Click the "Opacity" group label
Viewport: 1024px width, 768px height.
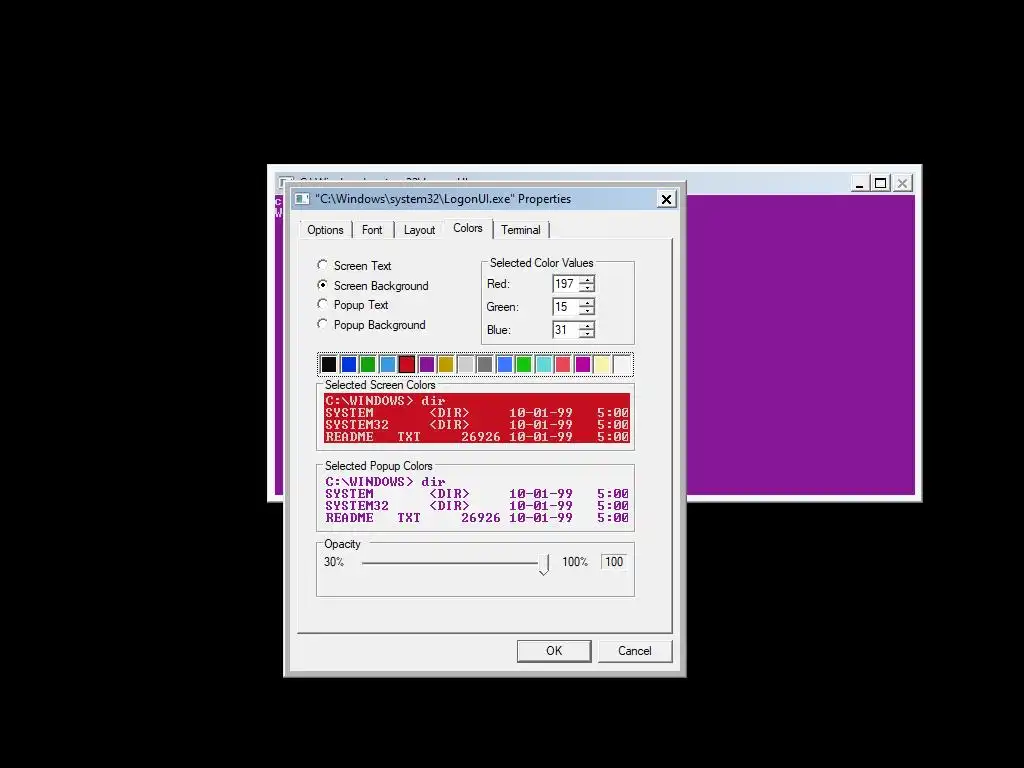342,544
